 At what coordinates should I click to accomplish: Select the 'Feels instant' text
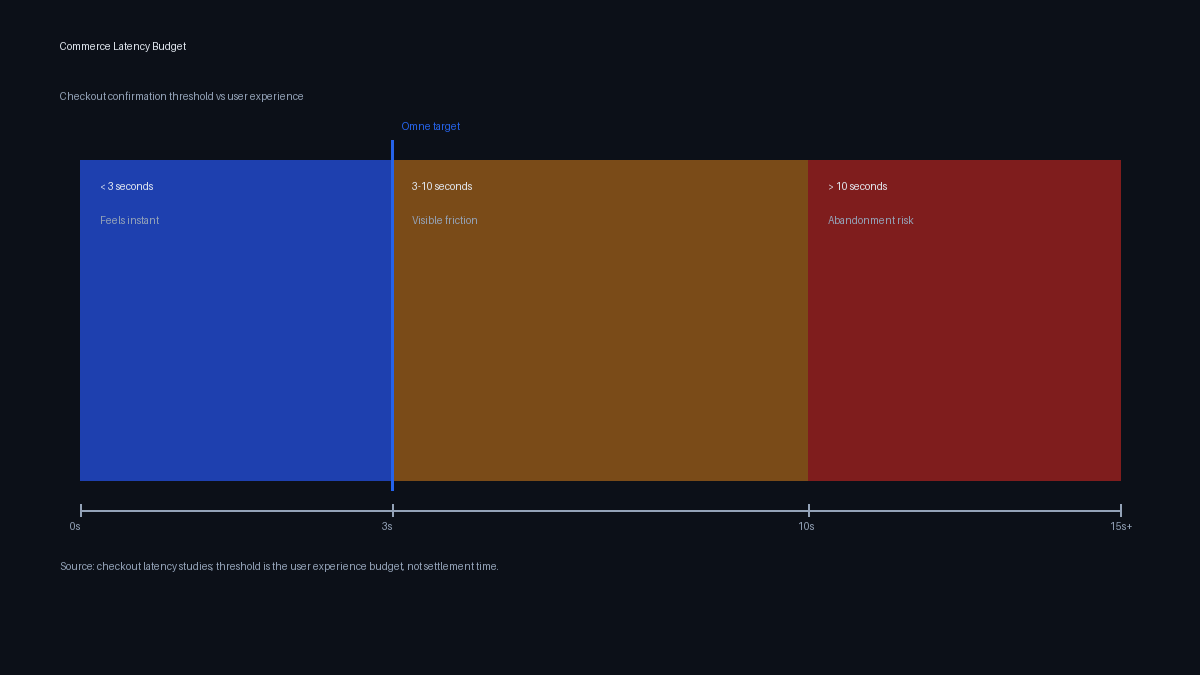129,221
